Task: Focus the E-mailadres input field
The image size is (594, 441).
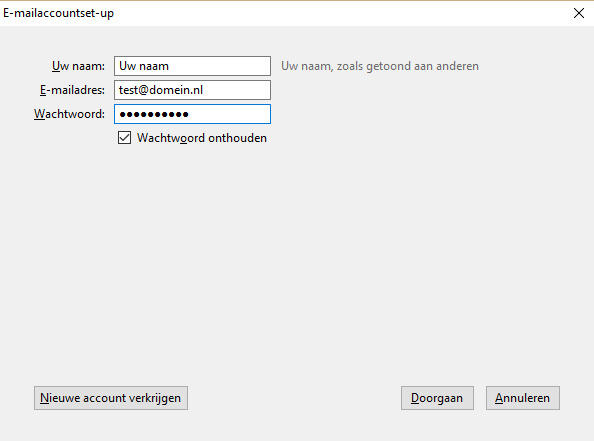Action: click(192, 90)
